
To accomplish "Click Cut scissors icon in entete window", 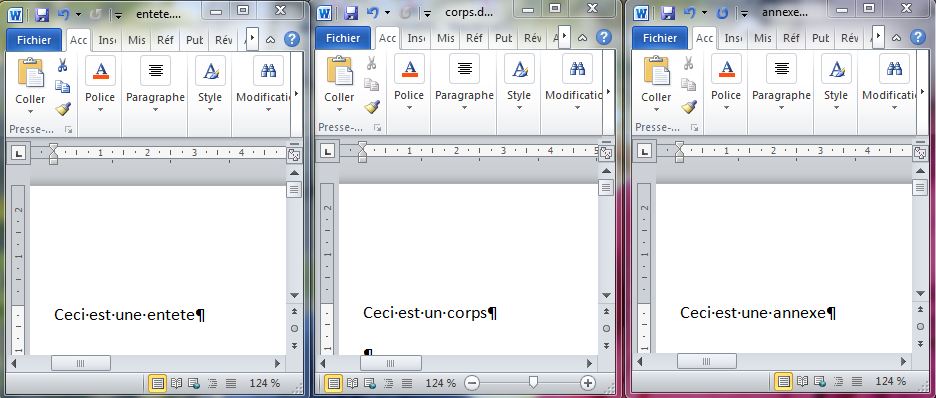I will pos(63,66).
